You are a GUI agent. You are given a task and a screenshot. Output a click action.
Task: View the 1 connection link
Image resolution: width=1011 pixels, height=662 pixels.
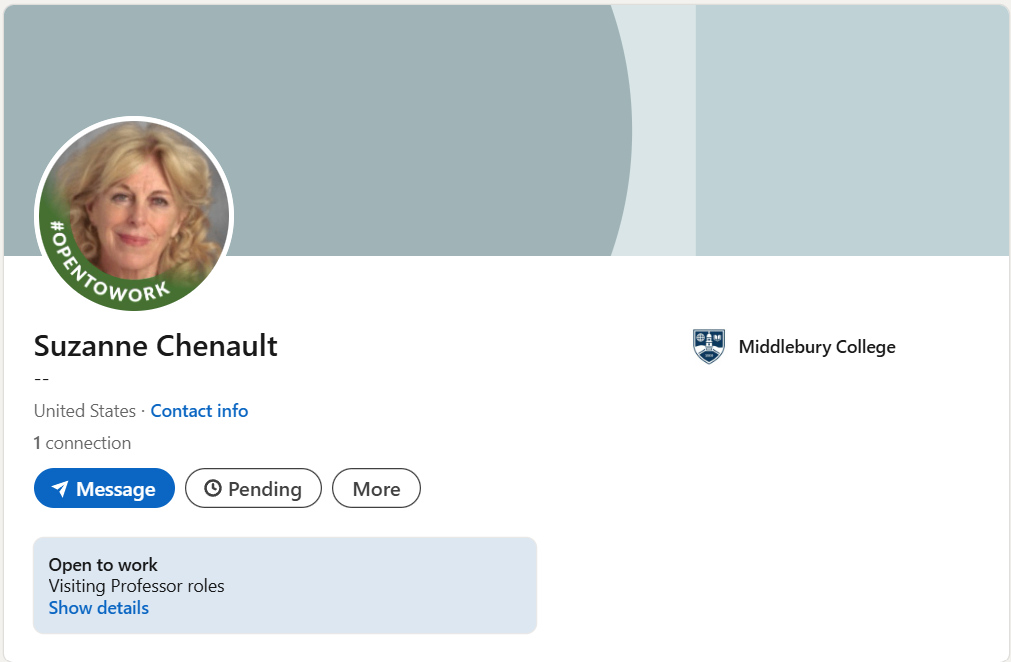pyautogui.click(x=82, y=443)
